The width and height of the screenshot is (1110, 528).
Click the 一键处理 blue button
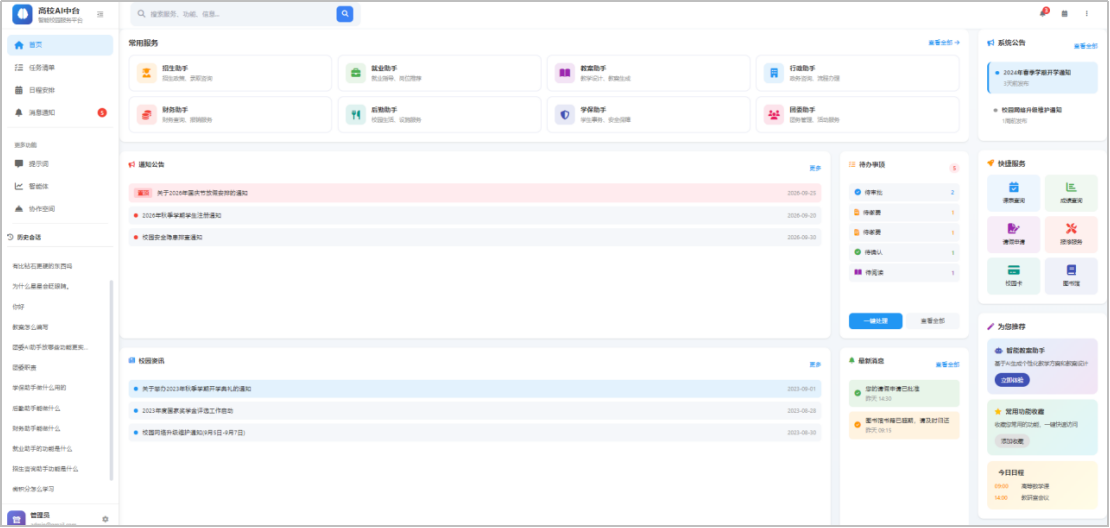pyautogui.click(x=876, y=321)
